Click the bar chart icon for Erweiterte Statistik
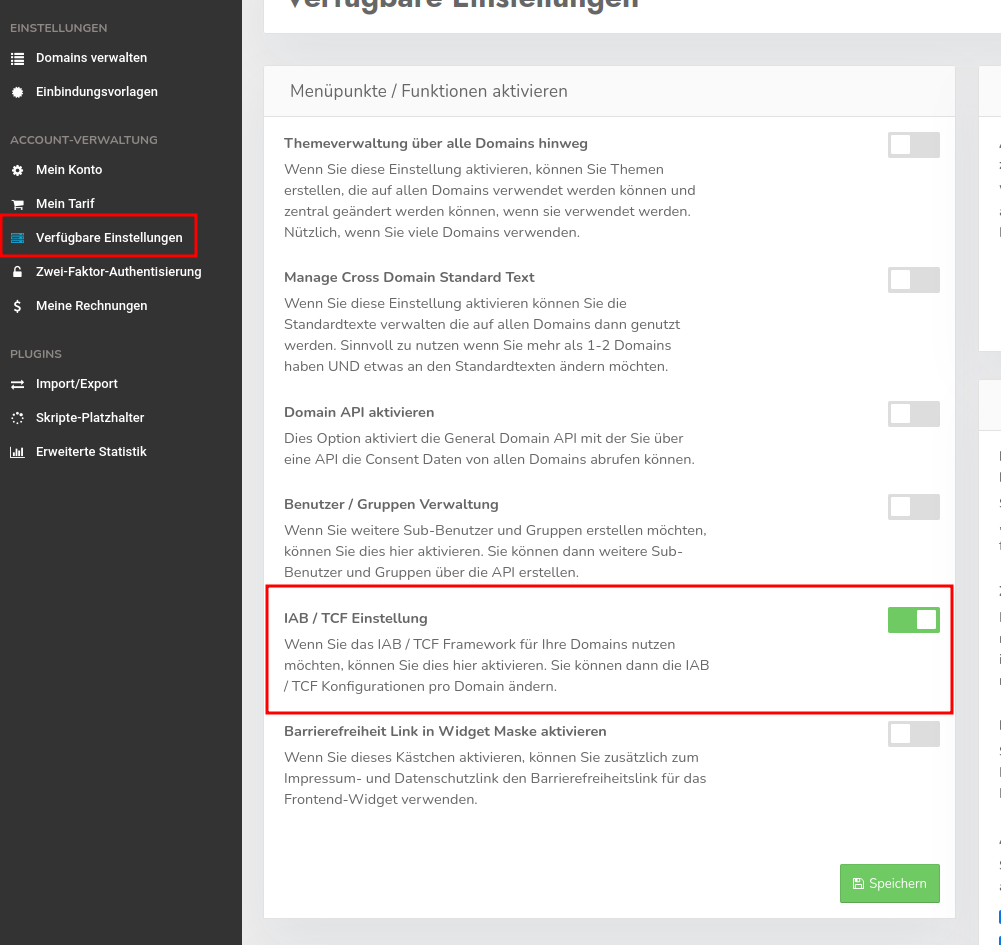1001x945 pixels. tap(17, 452)
